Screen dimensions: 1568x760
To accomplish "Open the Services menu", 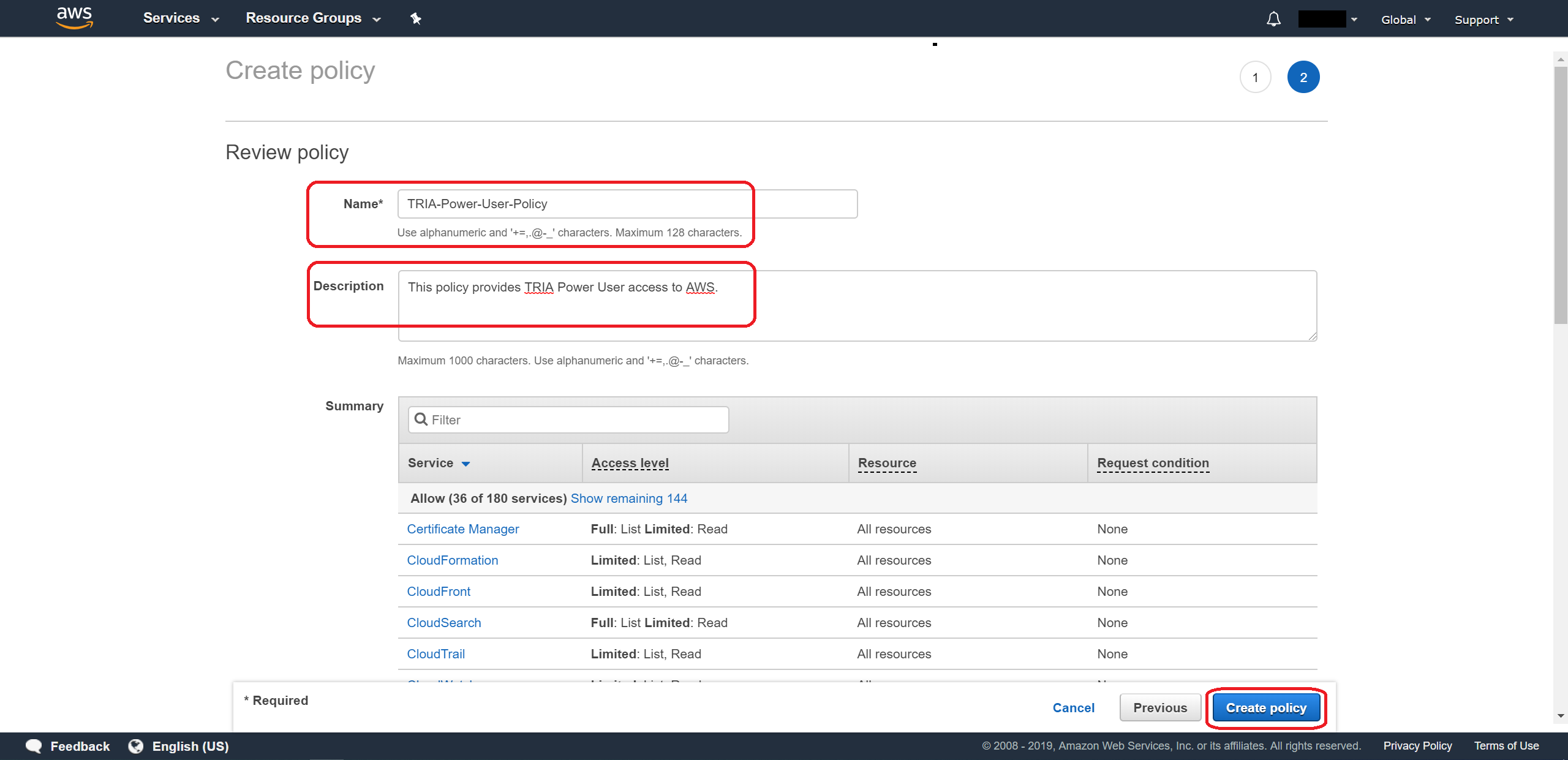I will pyautogui.click(x=181, y=18).
